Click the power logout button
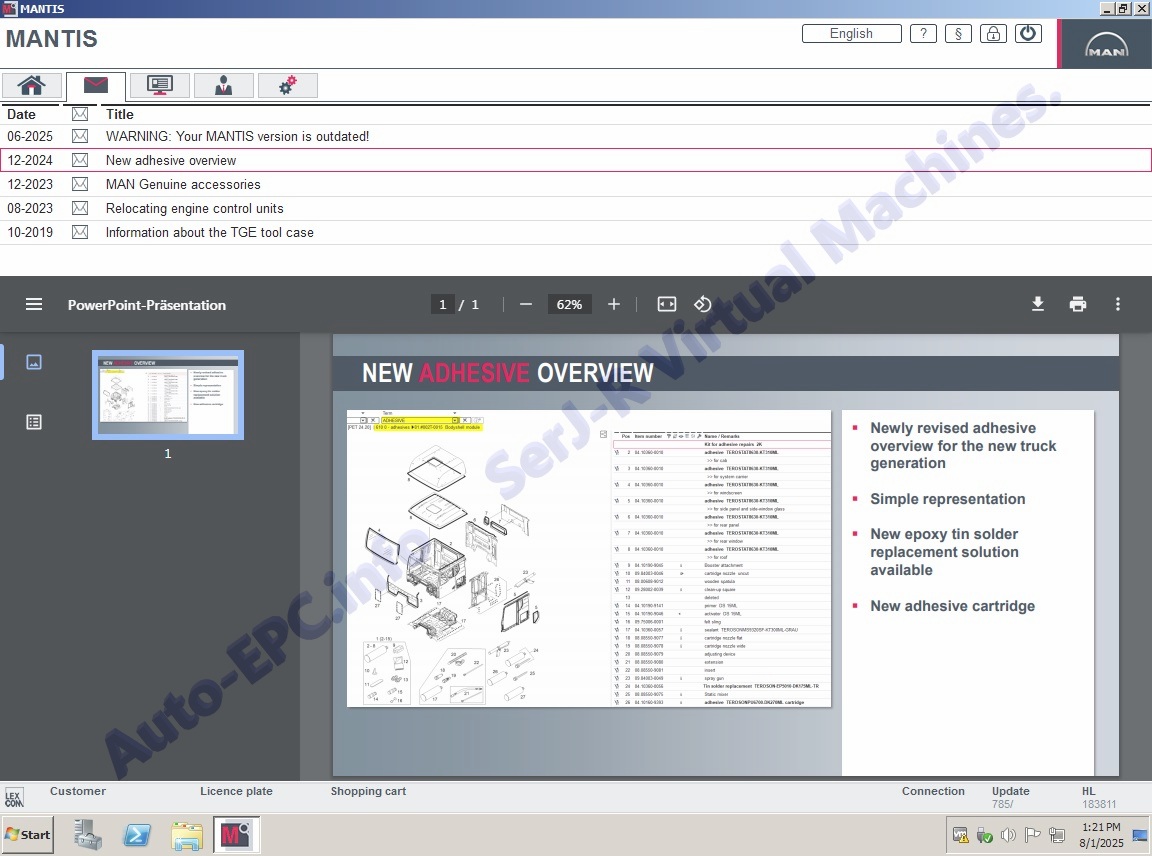 [x=1028, y=34]
